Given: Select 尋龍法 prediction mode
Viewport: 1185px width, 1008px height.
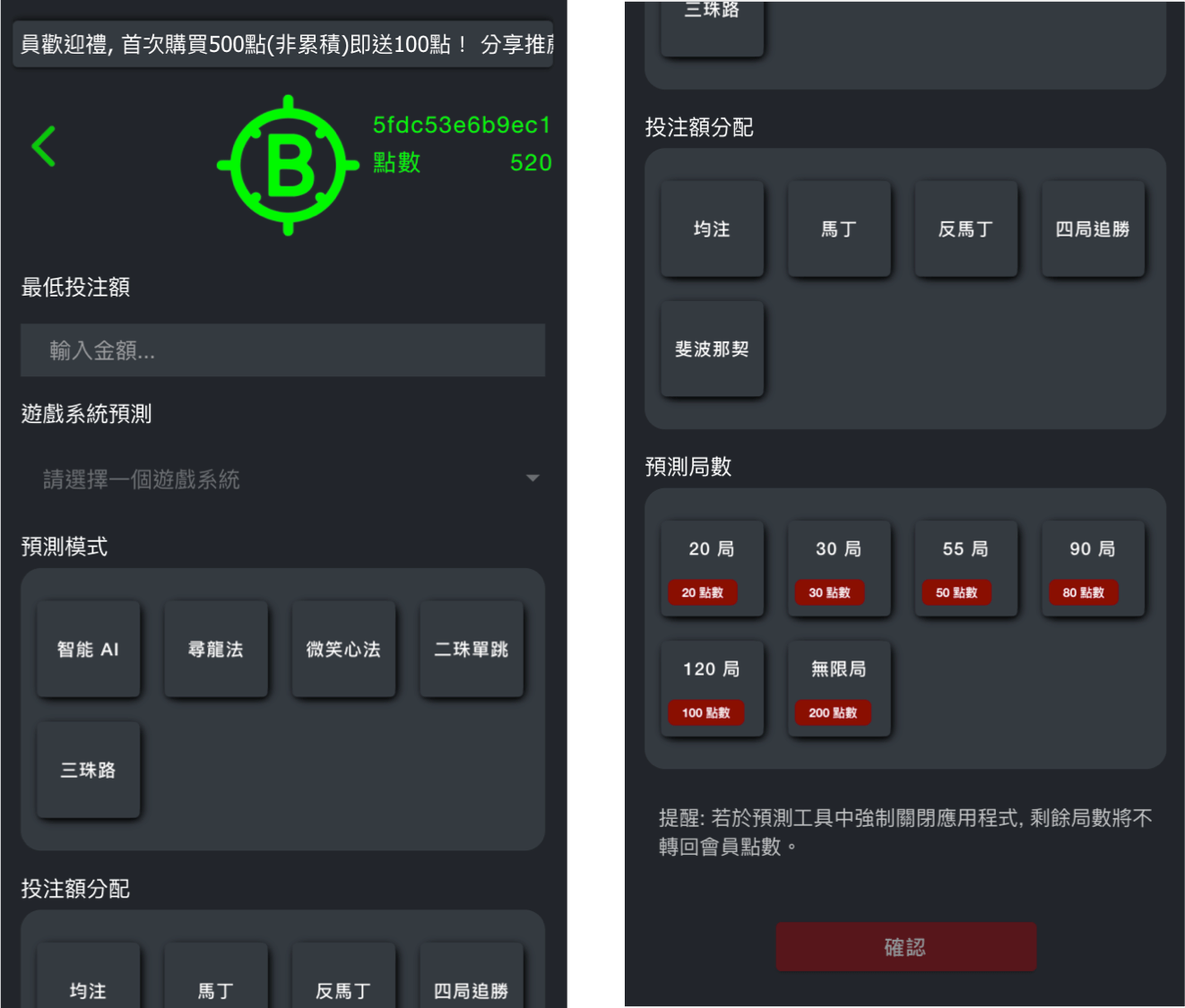Looking at the screenshot, I should point(216,650).
